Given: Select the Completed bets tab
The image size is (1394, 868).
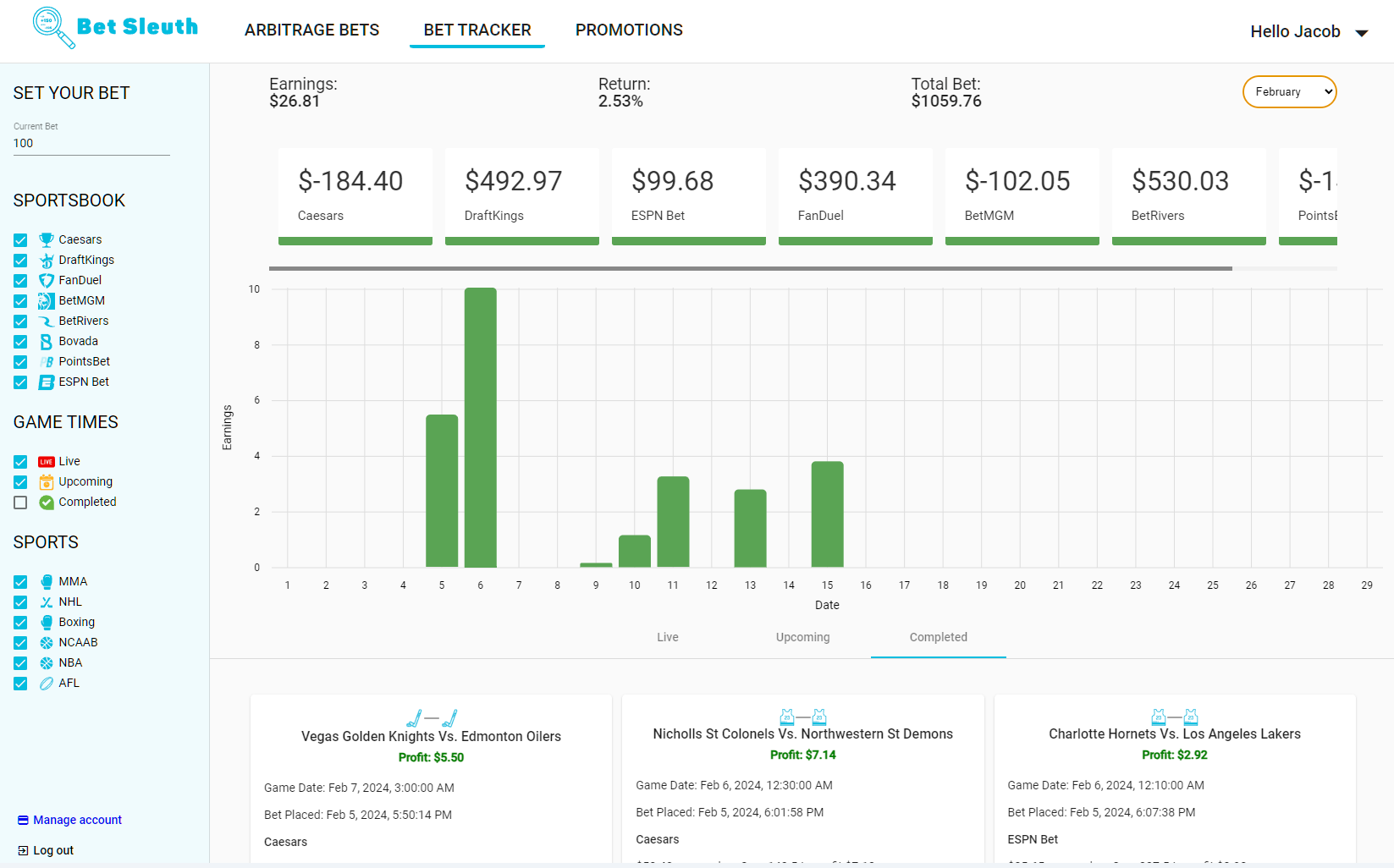Looking at the screenshot, I should pyautogui.click(x=939, y=637).
